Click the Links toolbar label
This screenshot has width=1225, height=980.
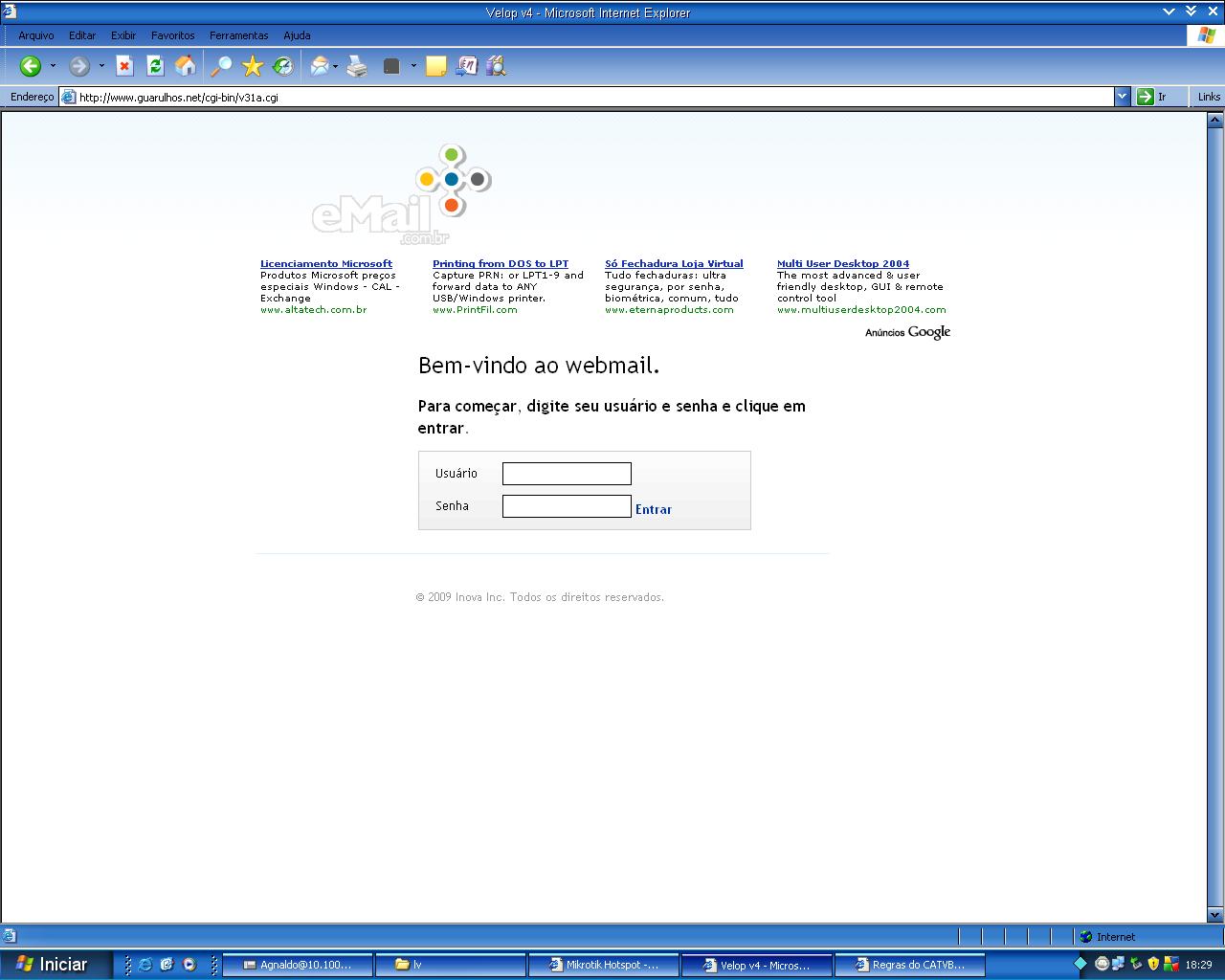[x=1209, y=97]
